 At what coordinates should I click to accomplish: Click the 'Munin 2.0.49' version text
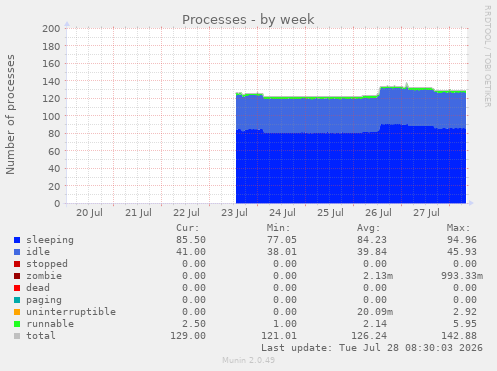tap(248, 360)
